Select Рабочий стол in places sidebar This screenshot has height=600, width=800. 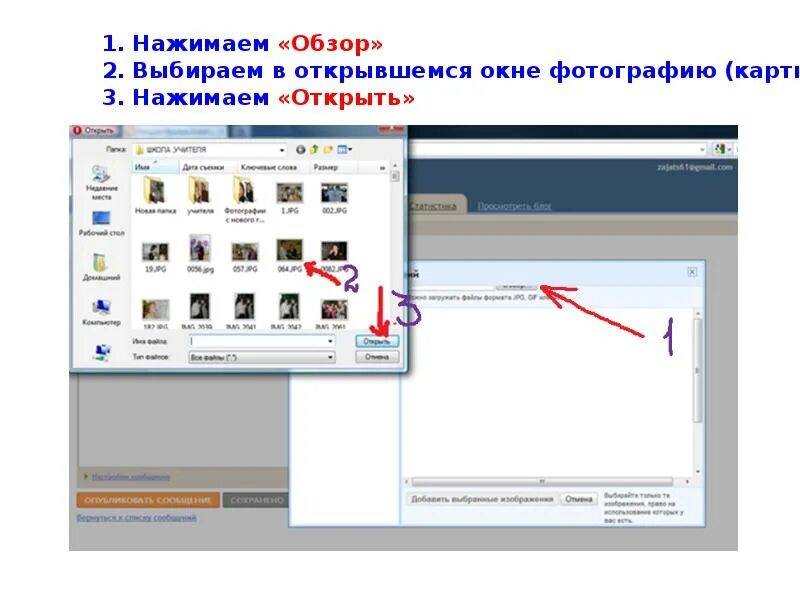click(x=101, y=223)
